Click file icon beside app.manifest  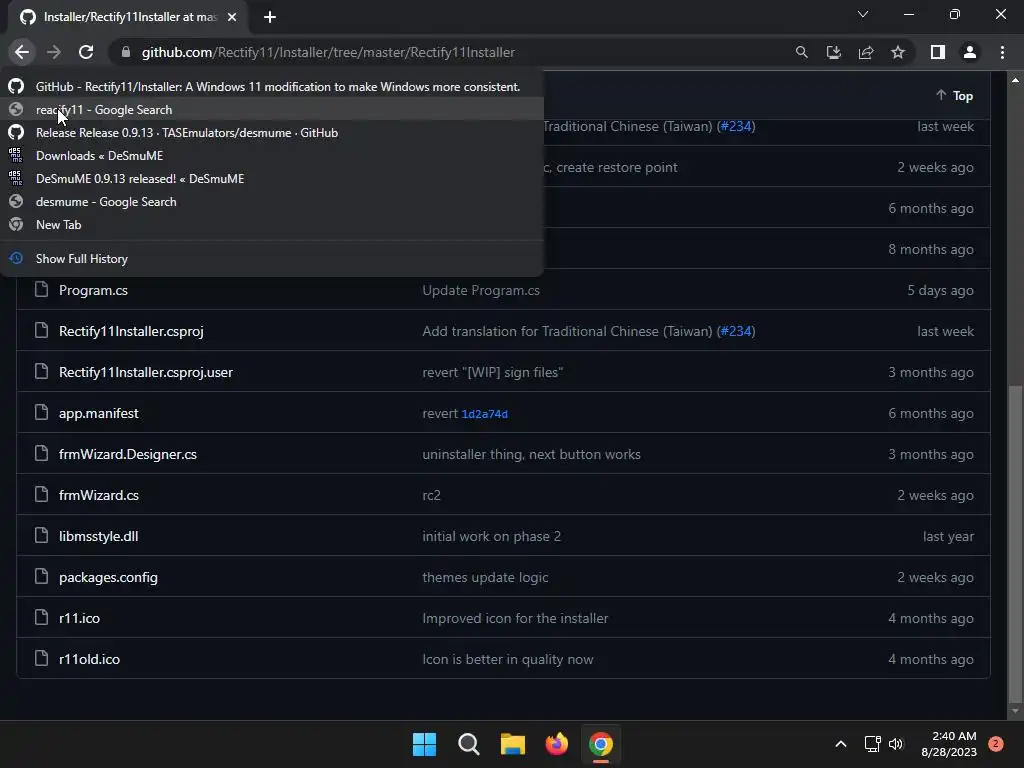click(41, 413)
